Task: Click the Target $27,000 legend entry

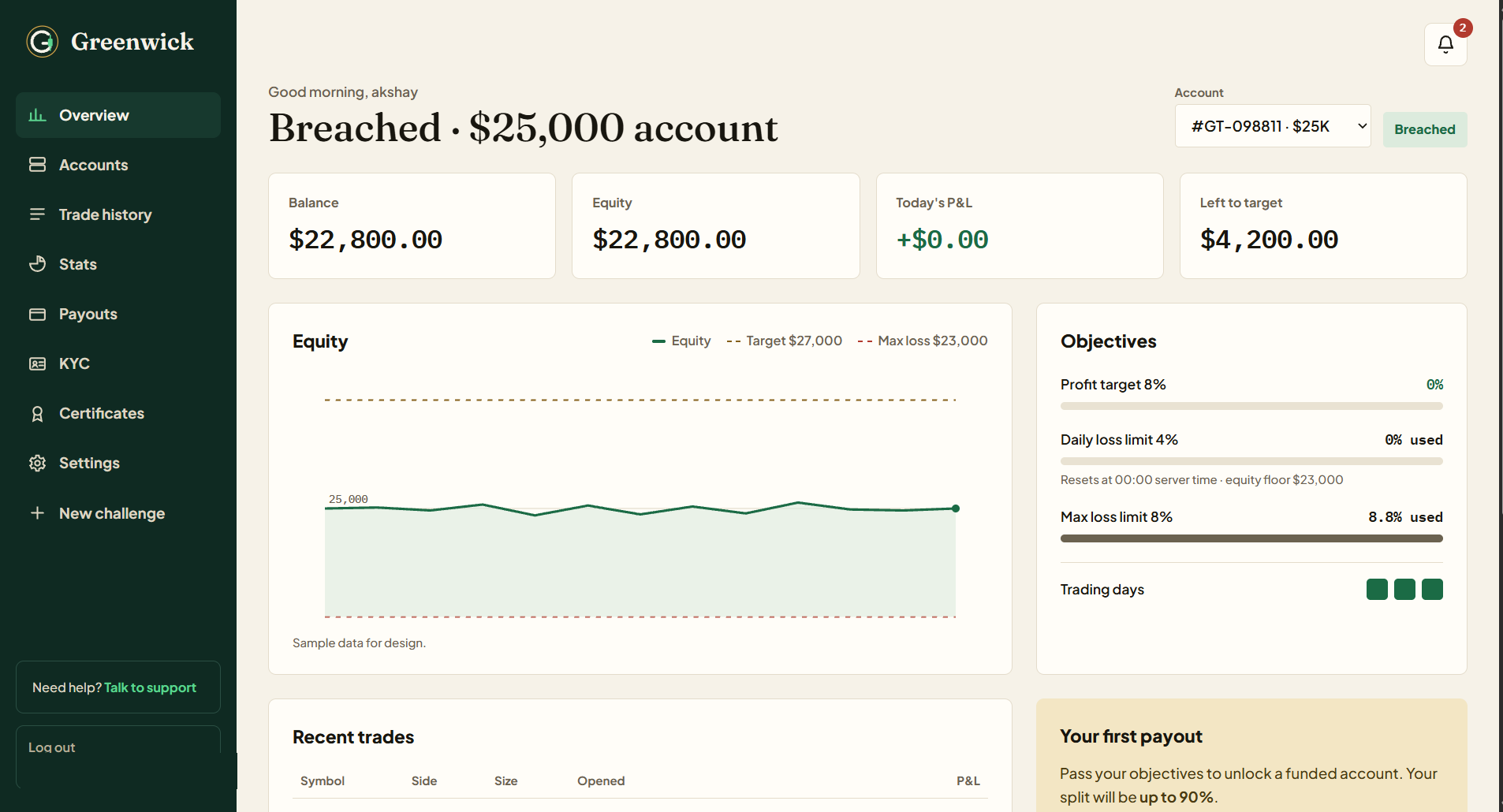Action: (x=784, y=341)
